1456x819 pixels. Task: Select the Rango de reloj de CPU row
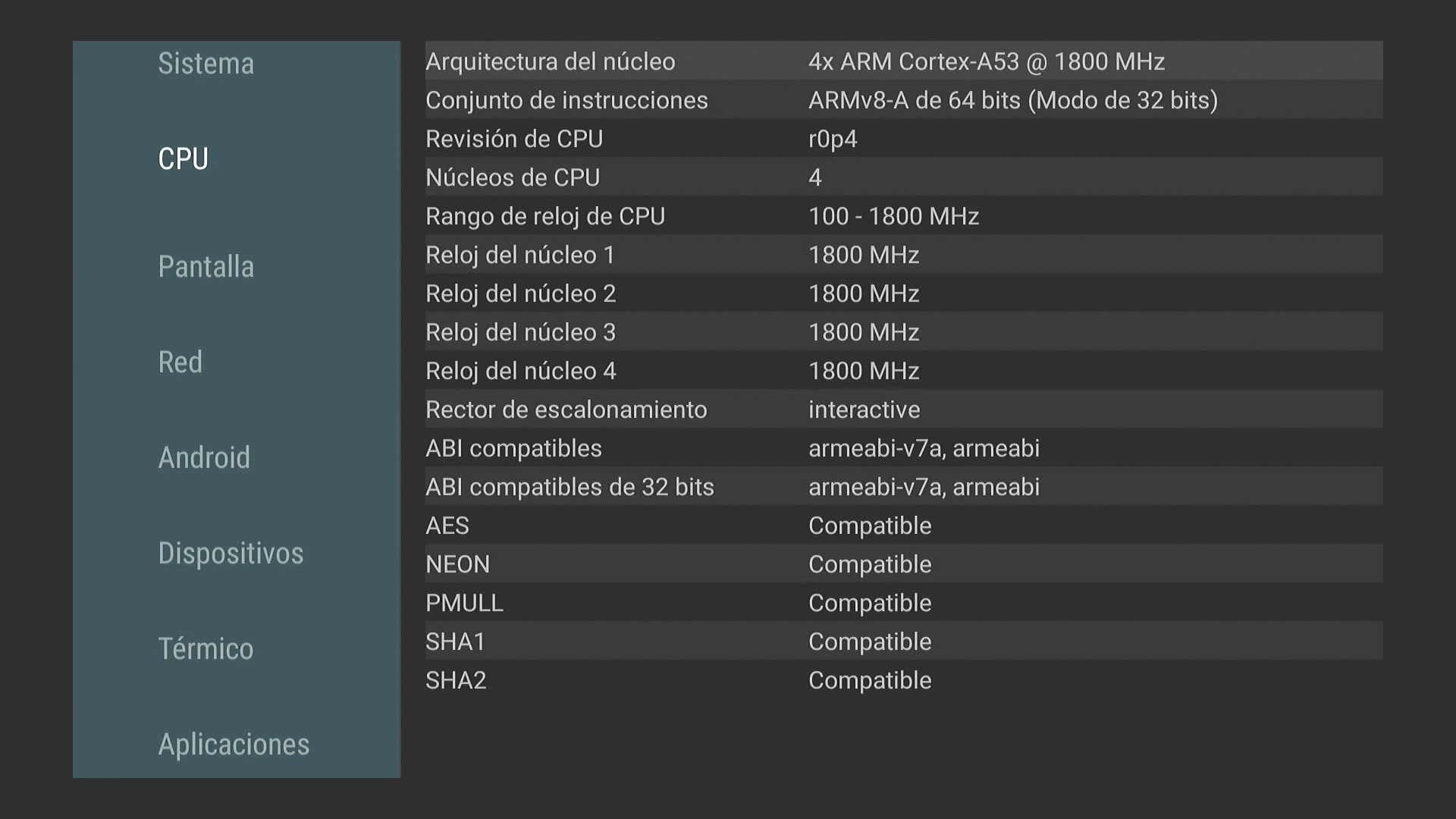click(x=902, y=216)
